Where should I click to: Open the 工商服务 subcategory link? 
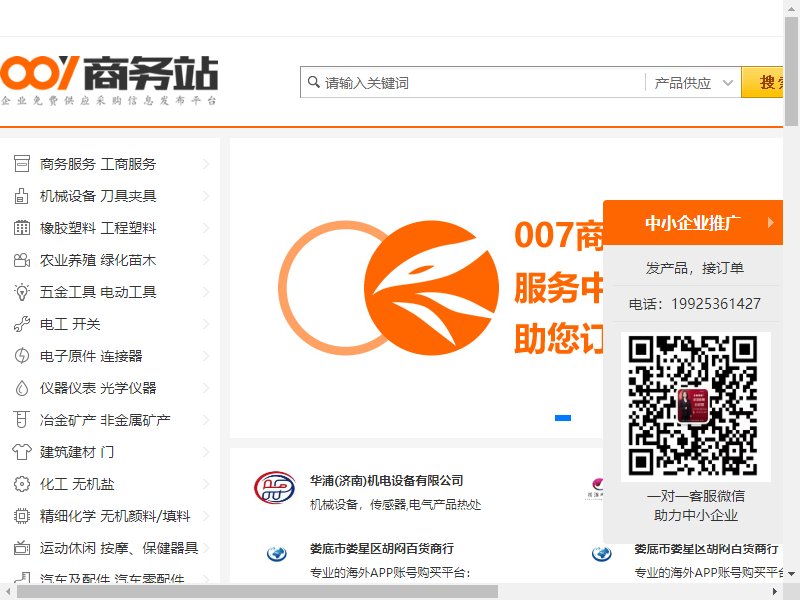tap(128, 164)
